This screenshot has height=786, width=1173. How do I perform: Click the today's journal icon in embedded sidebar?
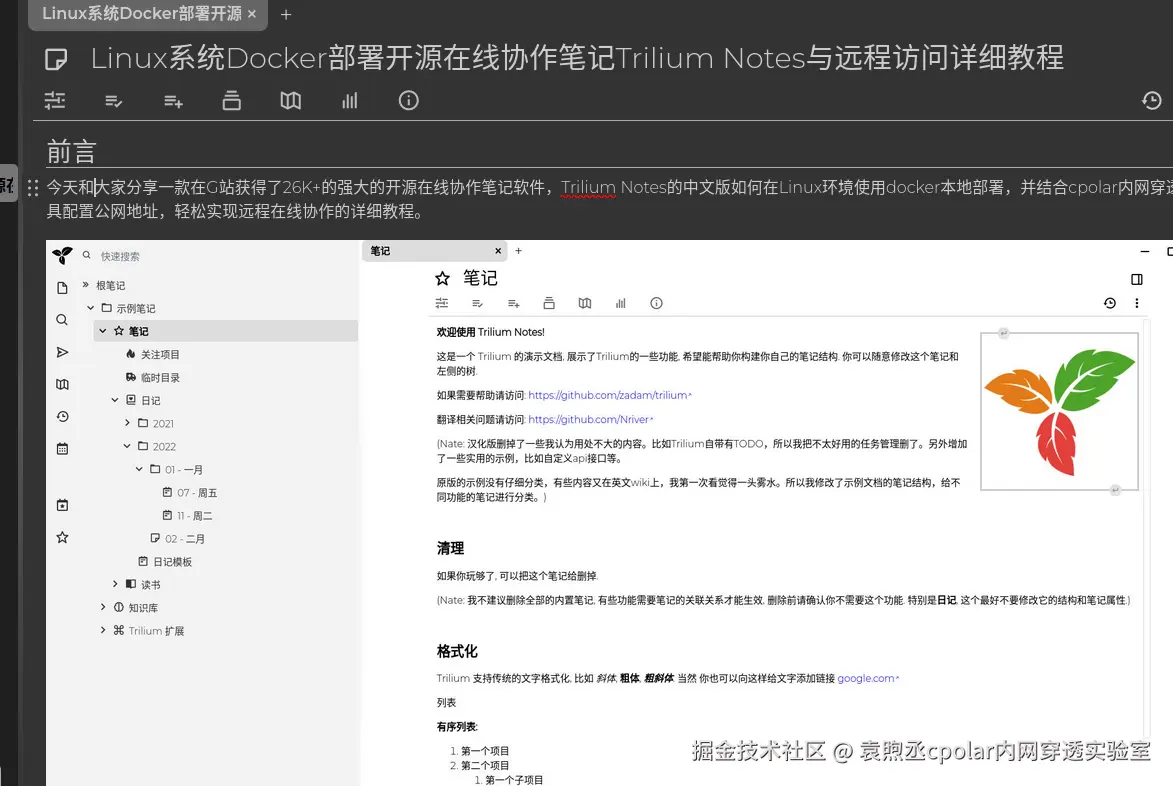[62, 506]
